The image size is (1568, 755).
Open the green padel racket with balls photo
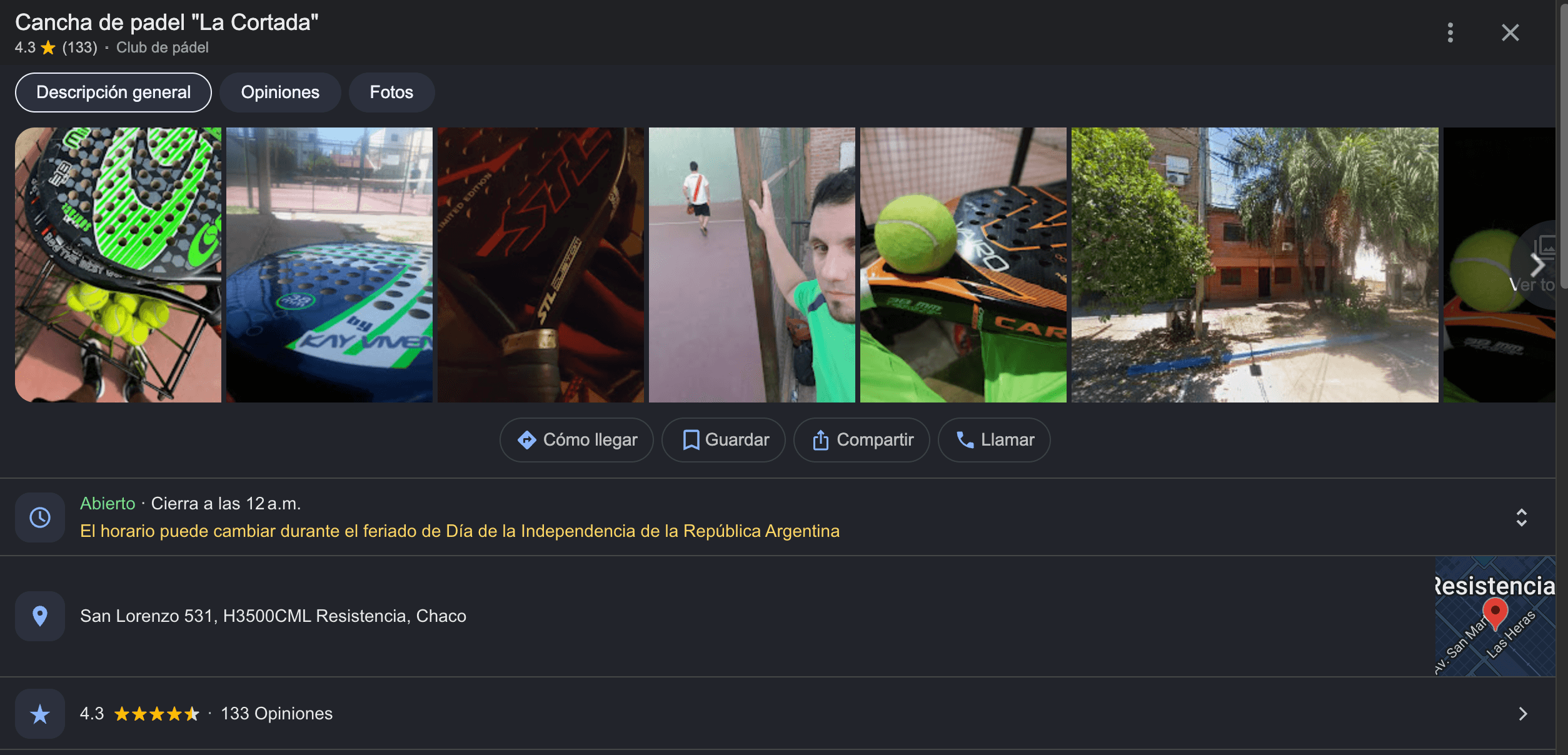[118, 265]
